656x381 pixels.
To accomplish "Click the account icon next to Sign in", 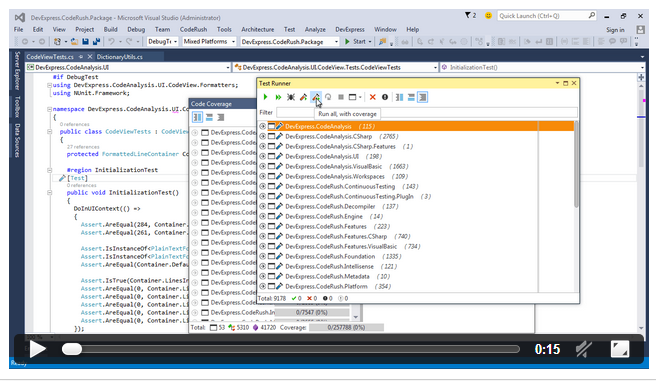I will pos(640,30).
